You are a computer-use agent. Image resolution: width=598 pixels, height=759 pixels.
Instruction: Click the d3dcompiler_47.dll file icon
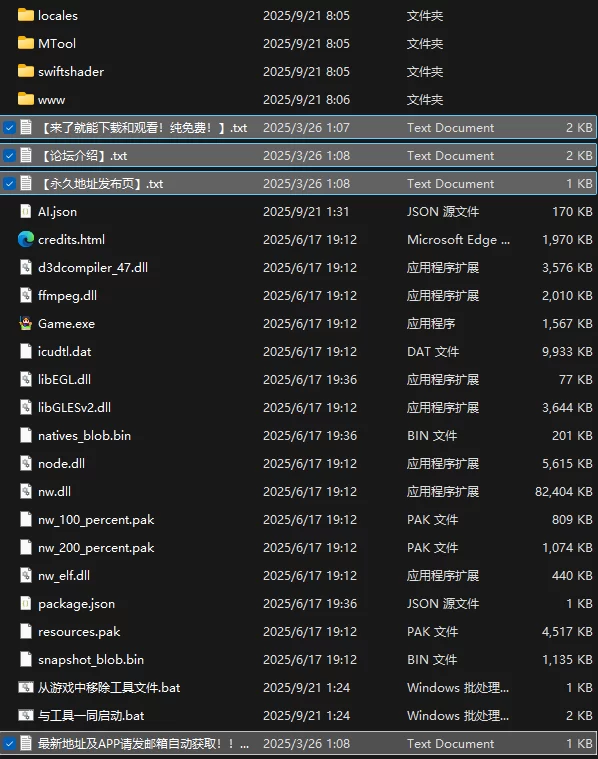26,268
